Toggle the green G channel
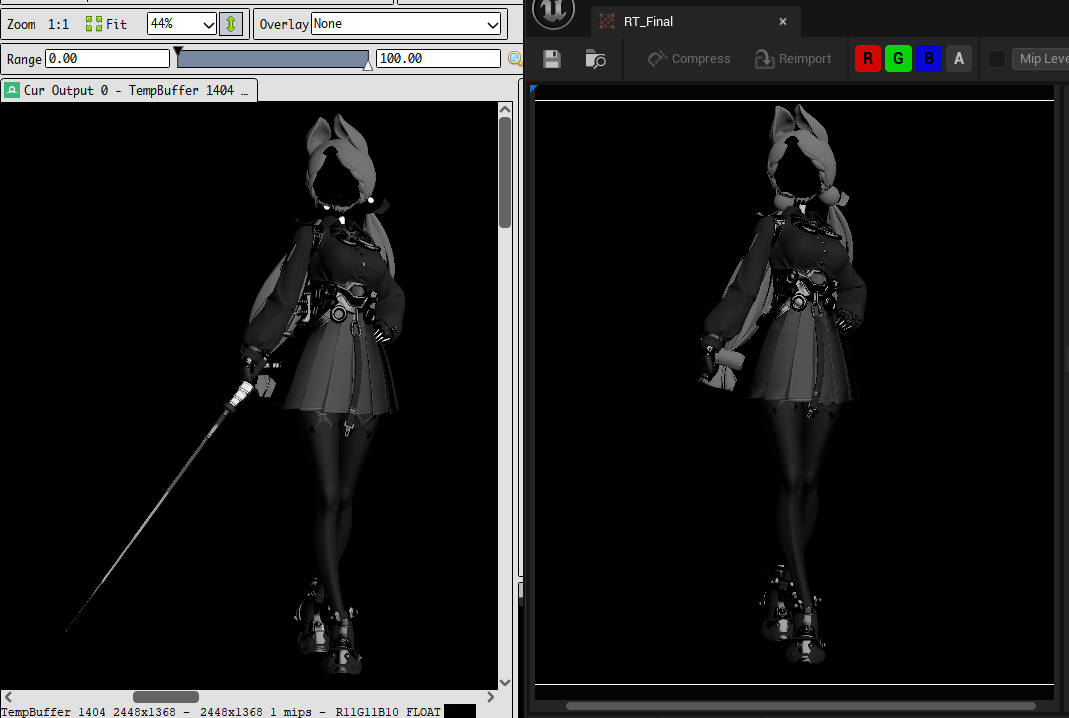The image size is (1069, 718). (x=898, y=59)
